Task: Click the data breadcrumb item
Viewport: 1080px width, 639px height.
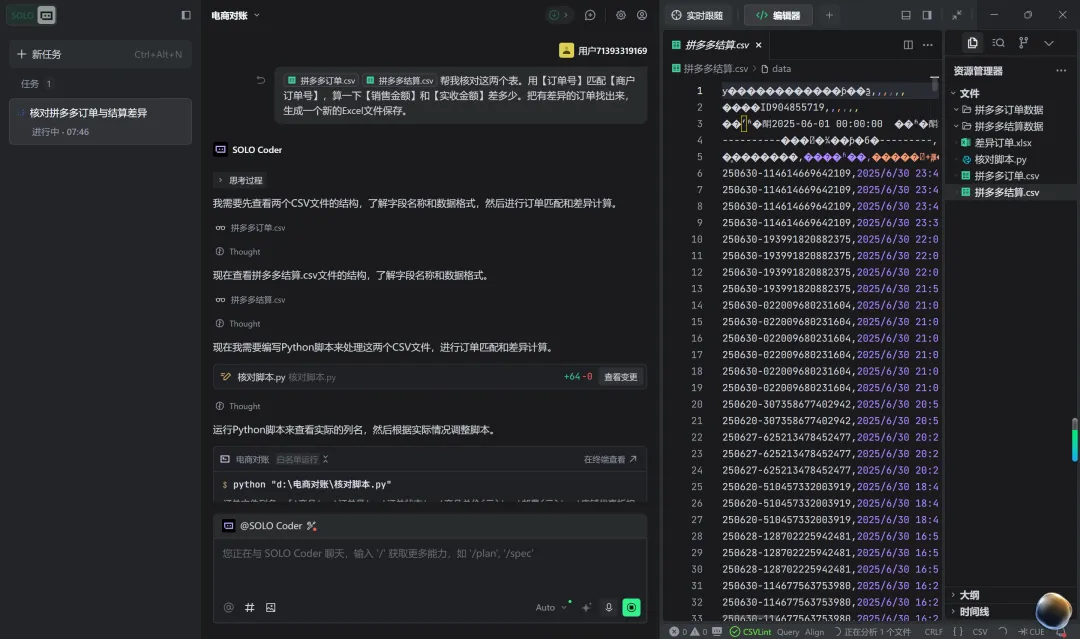Action: (x=776, y=69)
